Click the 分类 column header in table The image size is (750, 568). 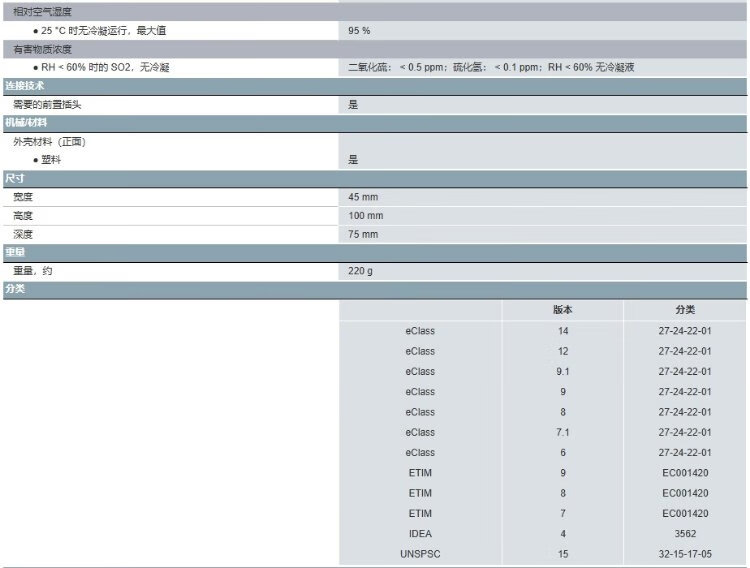pos(685,310)
